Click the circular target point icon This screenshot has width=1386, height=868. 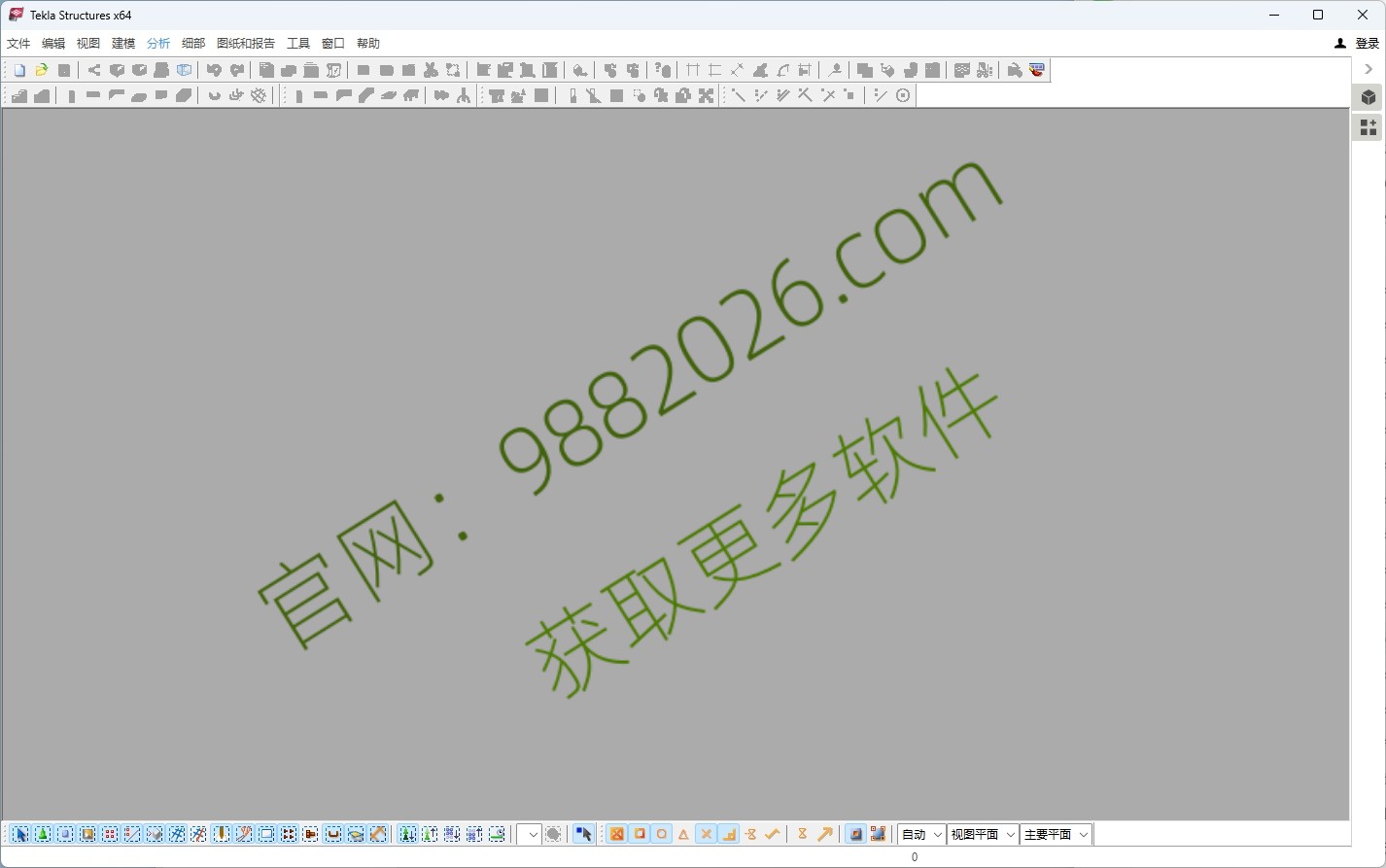tap(903, 95)
